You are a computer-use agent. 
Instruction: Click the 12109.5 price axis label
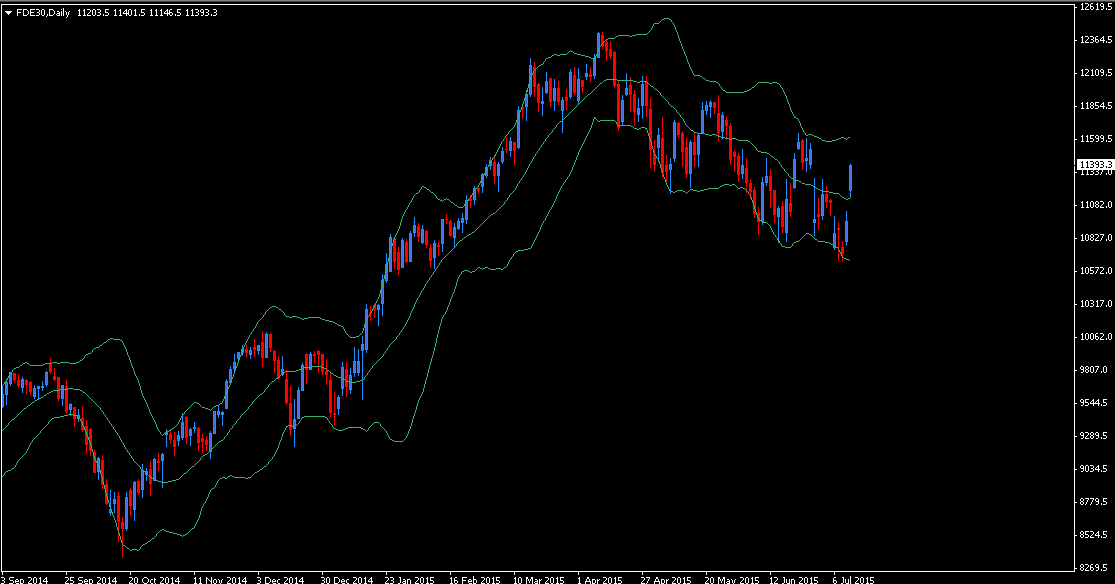[x=1095, y=73]
